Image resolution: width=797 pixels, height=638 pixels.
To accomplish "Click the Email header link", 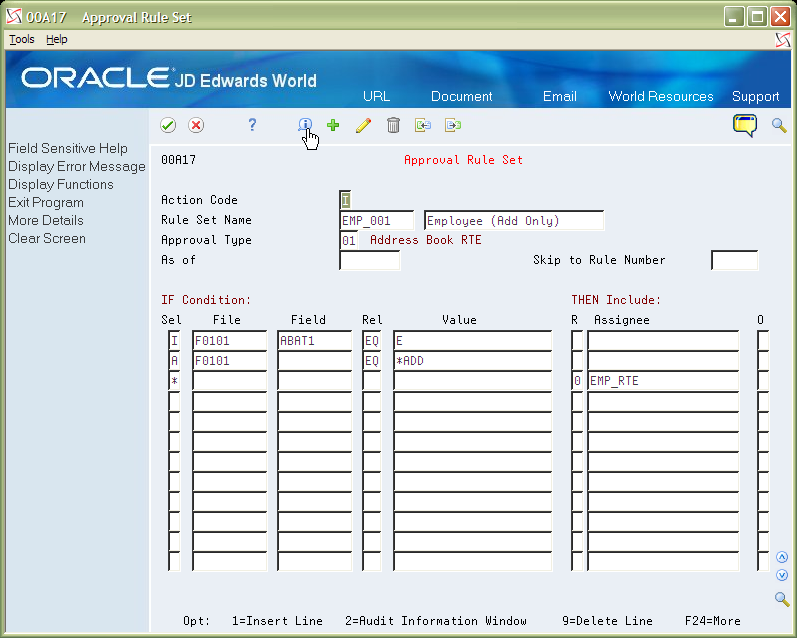I will [560, 96].
